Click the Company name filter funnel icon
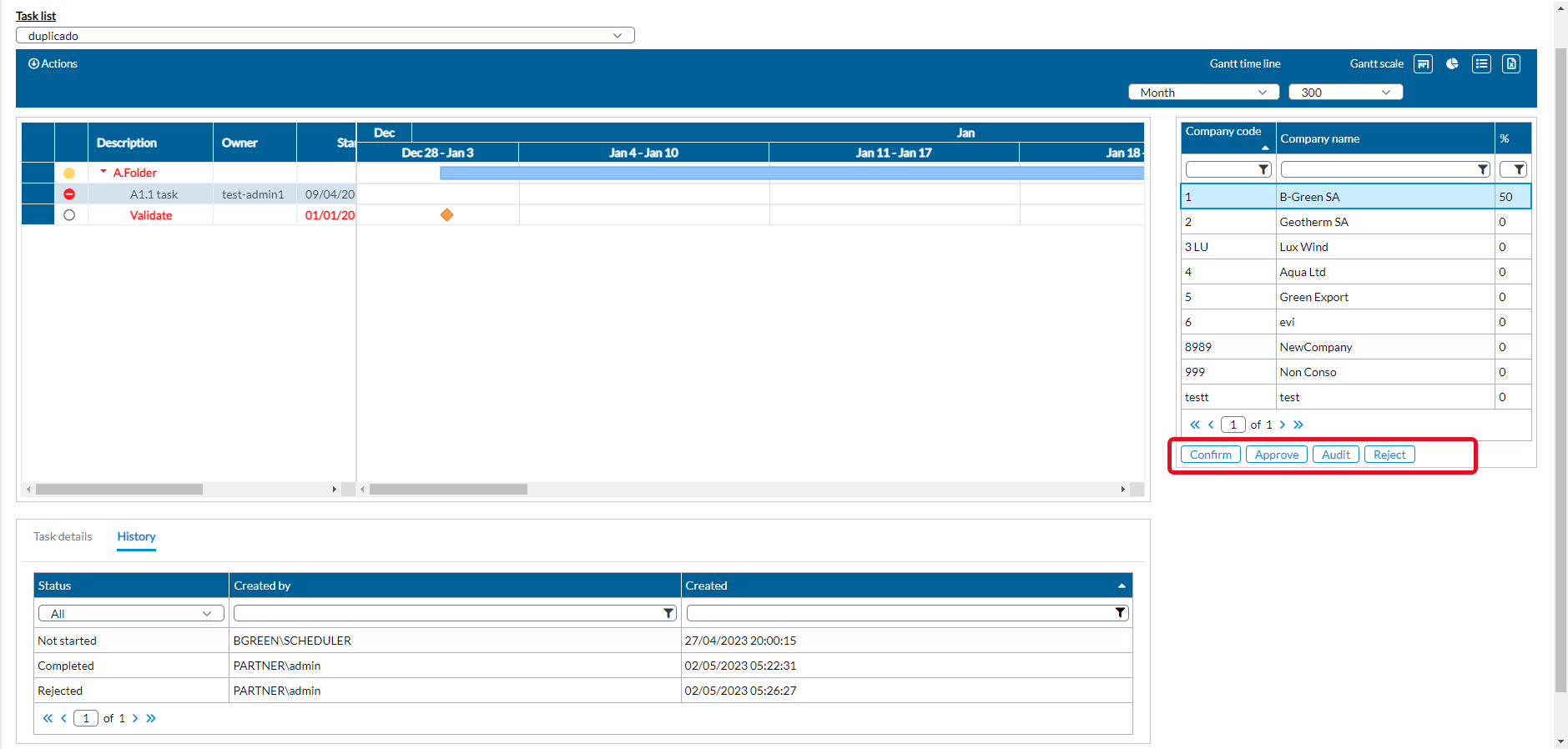Image resolution: width=1568 pixels, height=749 pixels. tap(1483, 170)
